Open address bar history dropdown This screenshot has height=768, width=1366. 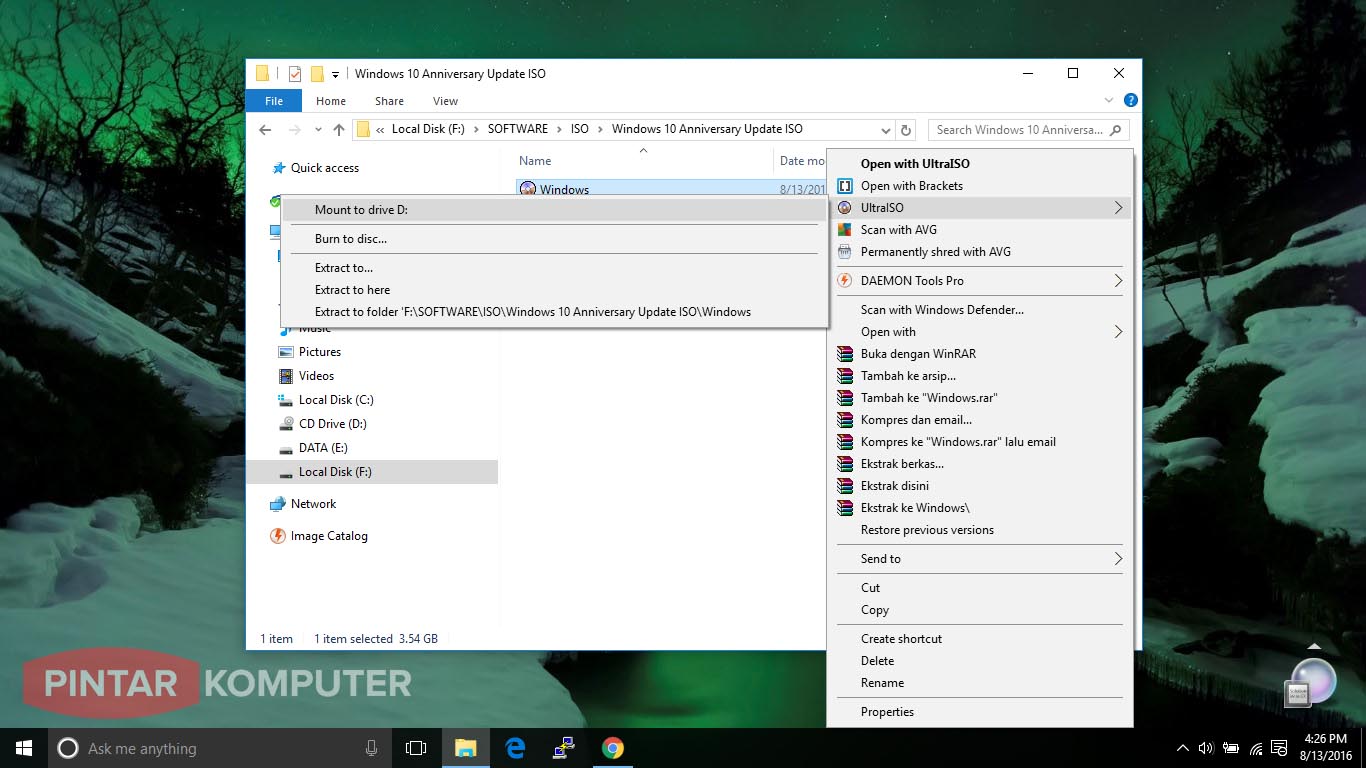tap(886, 130)
